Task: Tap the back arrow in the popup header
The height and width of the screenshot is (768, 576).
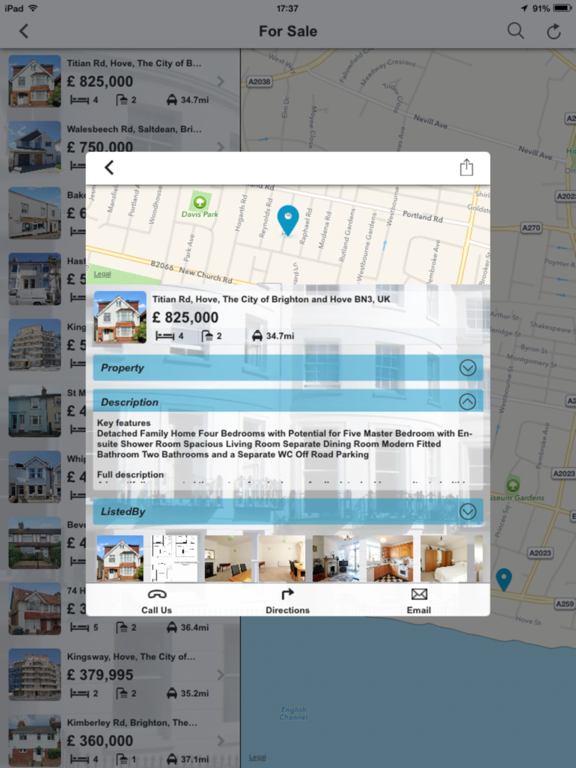Action: point(109,168)
